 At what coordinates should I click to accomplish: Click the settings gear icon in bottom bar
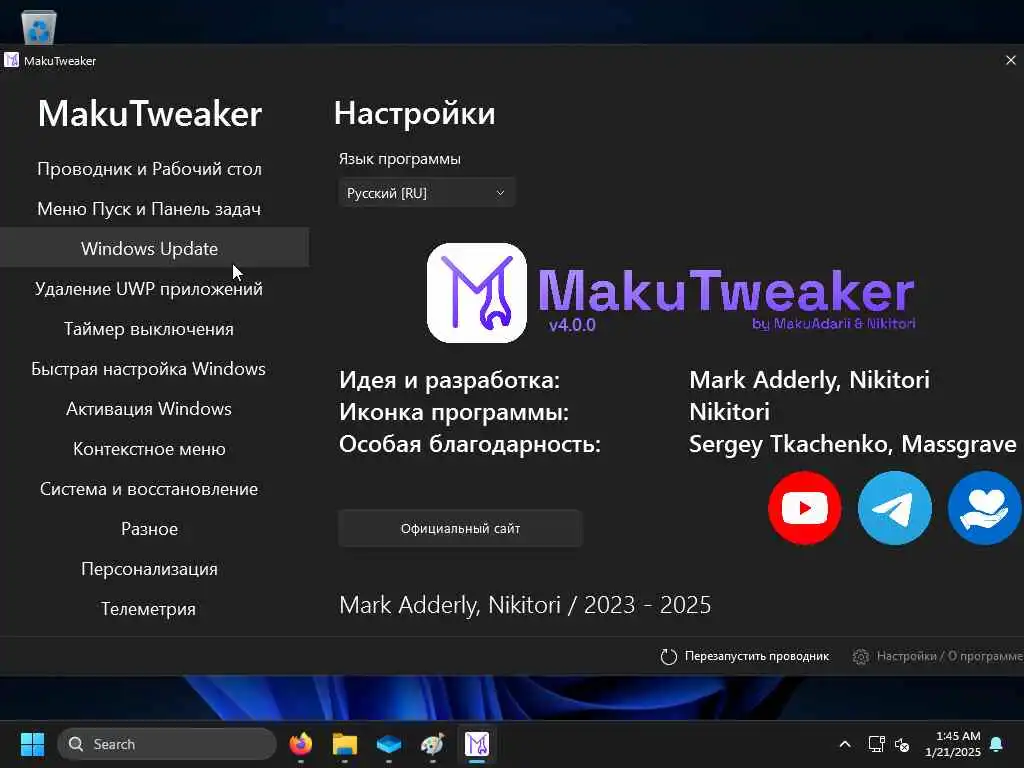click(861, 656)
